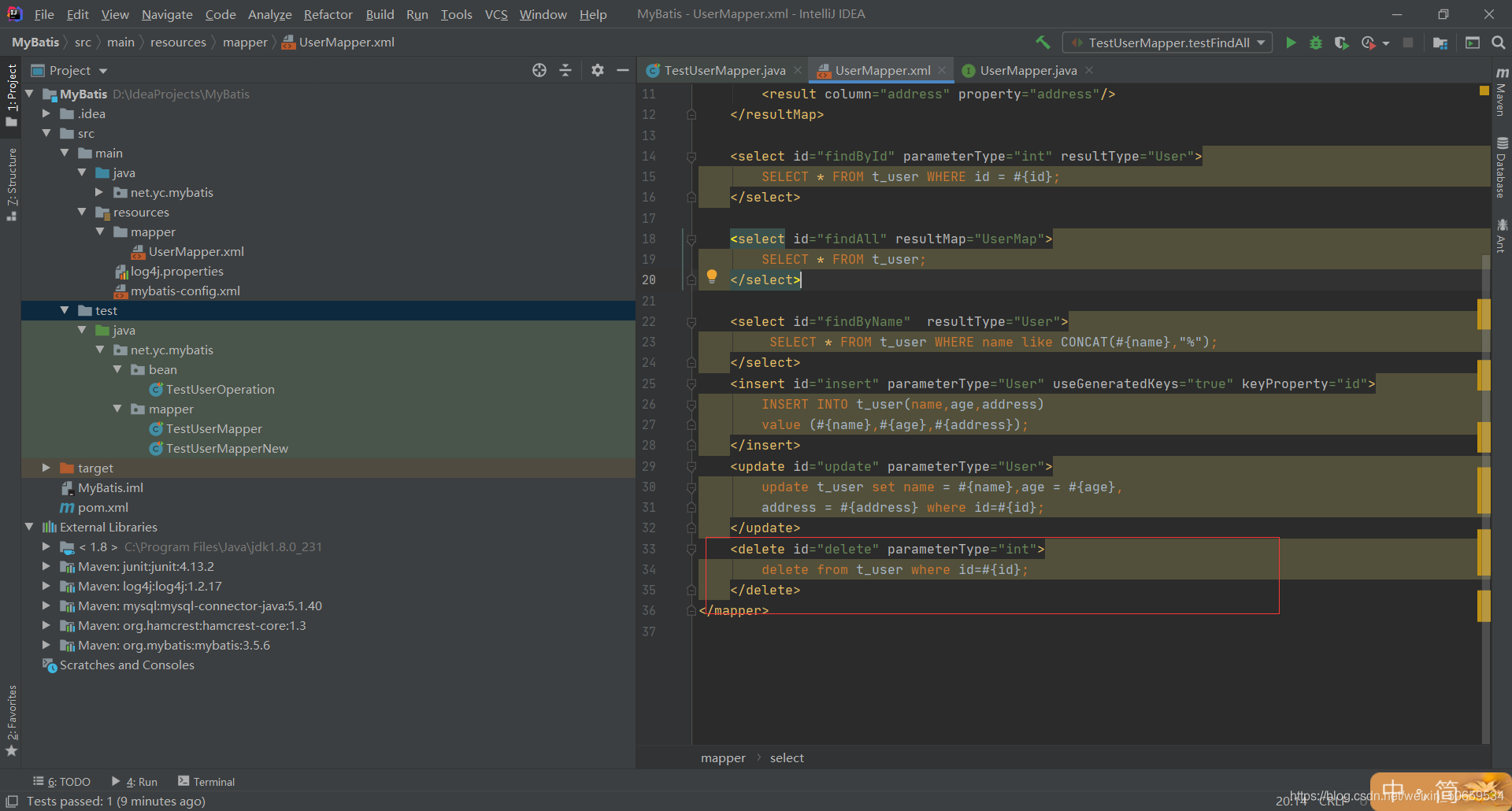This screenshot has width=1512, height=811.
Task: Open the Terminal tool window
Action: [206, 781]
